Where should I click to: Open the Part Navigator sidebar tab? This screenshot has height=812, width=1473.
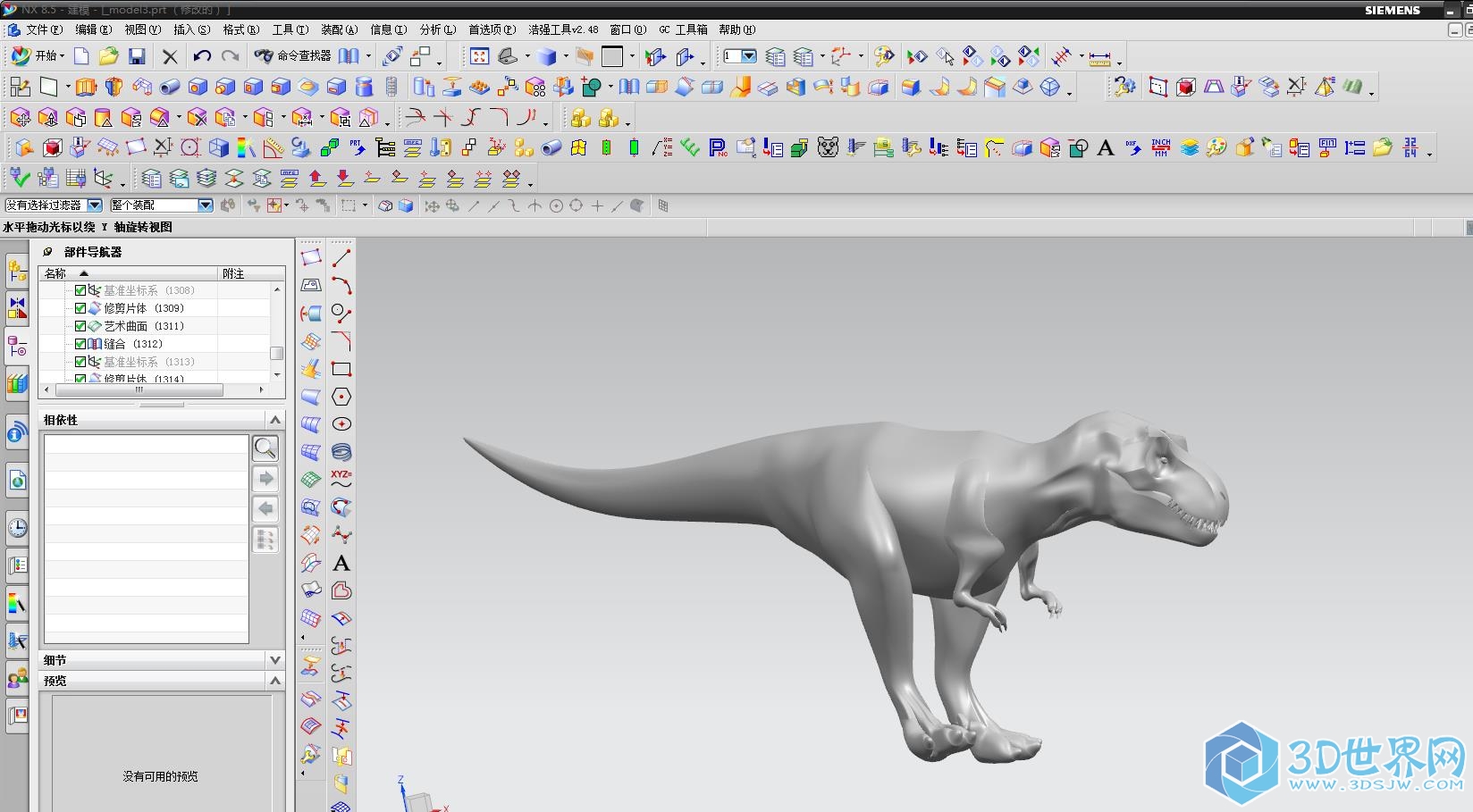point(17,347)
